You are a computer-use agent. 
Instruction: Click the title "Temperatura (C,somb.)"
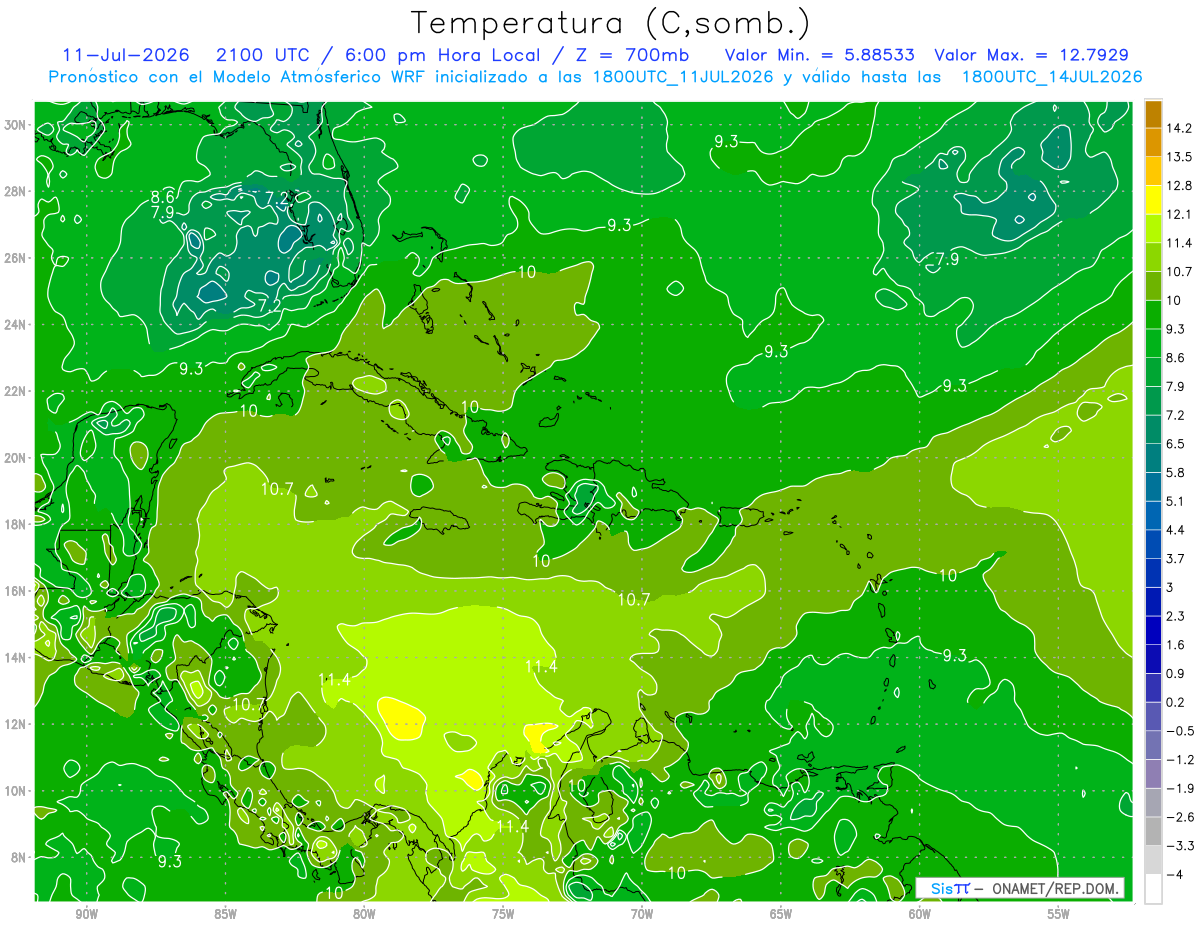pyautogui.click(x=611, y=23)
